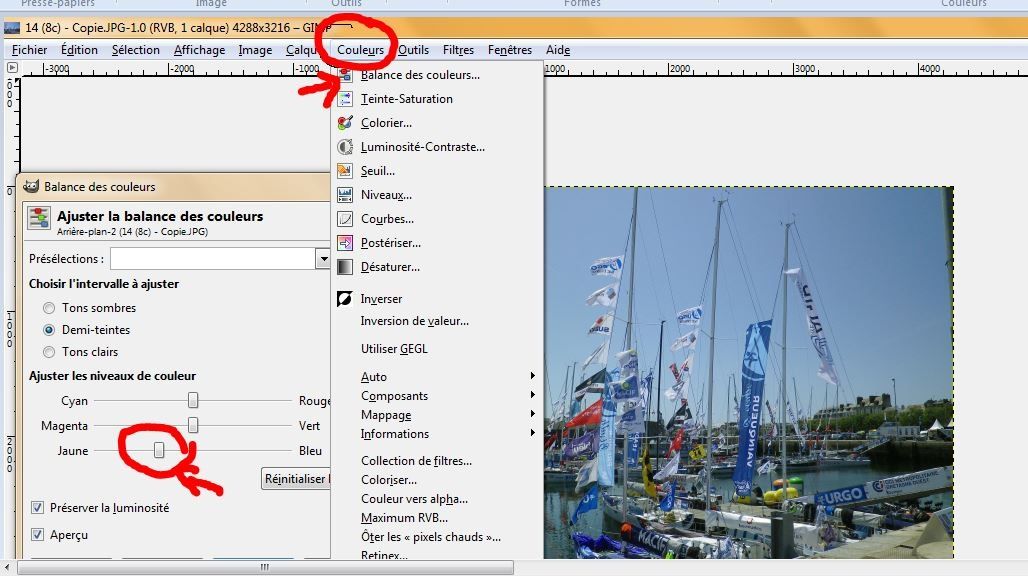This screenshot has width=1028, height=576.
Task: Click the Courbes curve icon
Action: coord(345,219)
